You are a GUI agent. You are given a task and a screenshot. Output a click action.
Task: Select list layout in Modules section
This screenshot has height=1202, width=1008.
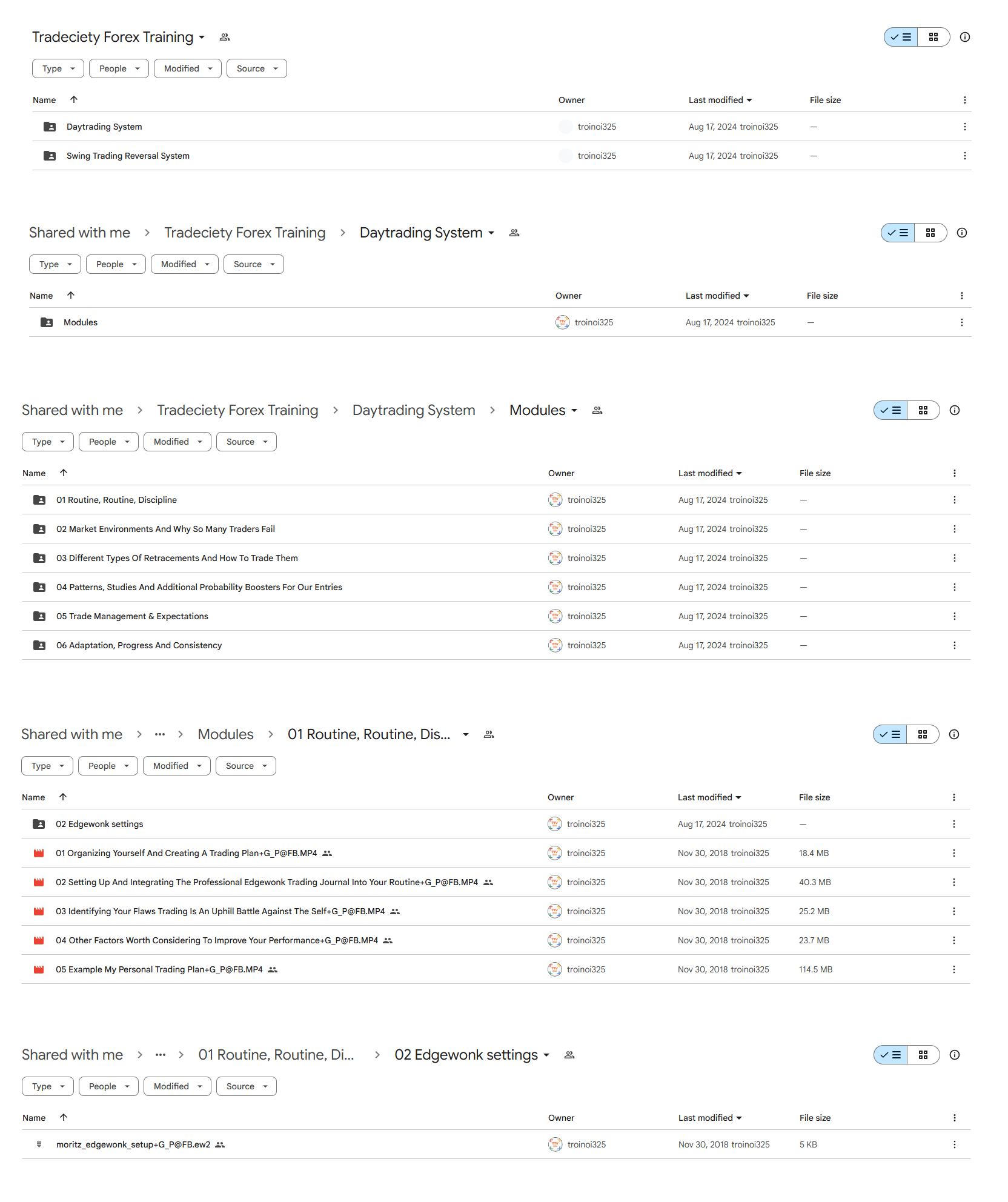[890, 410]
